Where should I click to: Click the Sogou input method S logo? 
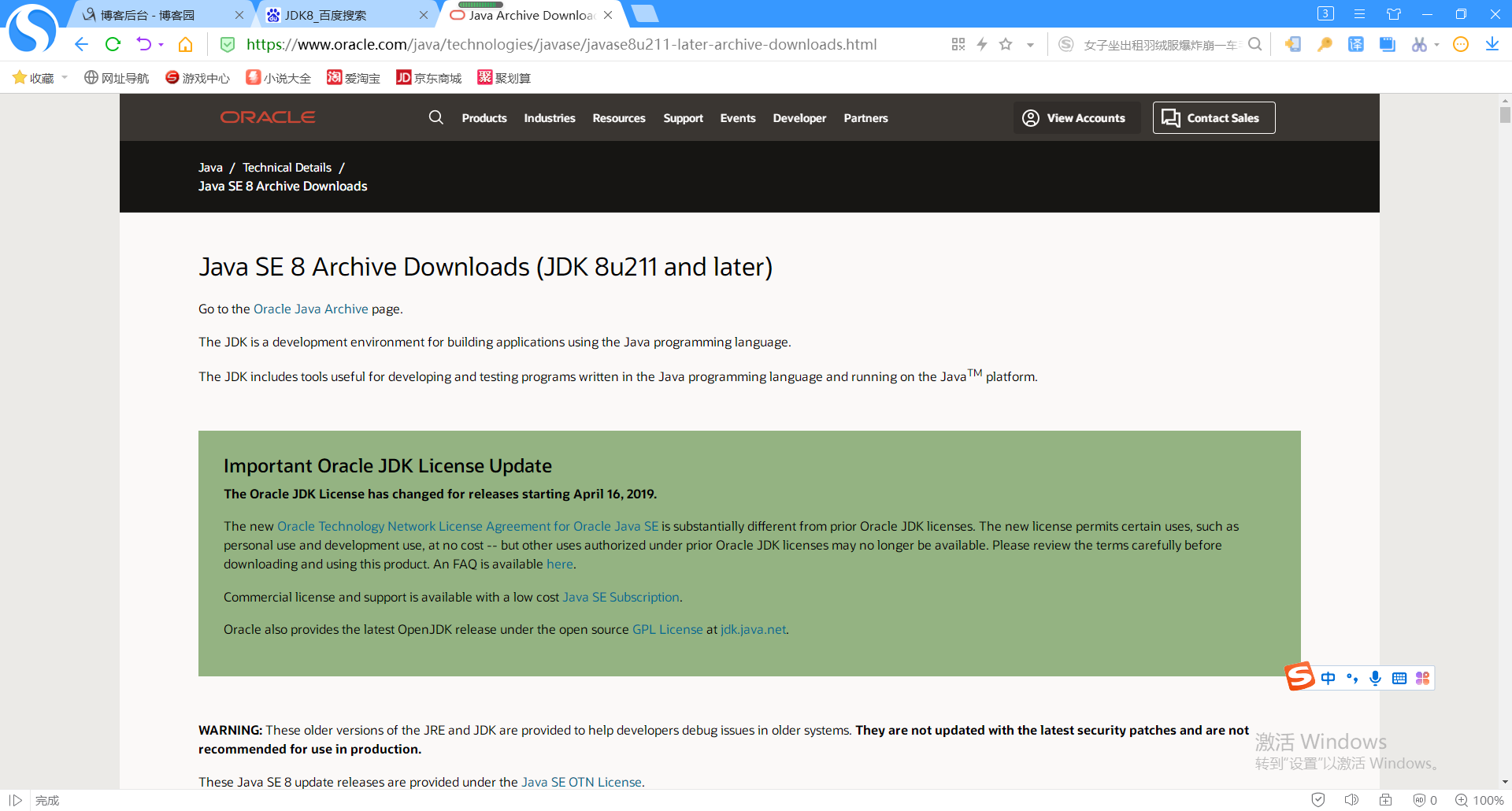(x=1300, y=676)
